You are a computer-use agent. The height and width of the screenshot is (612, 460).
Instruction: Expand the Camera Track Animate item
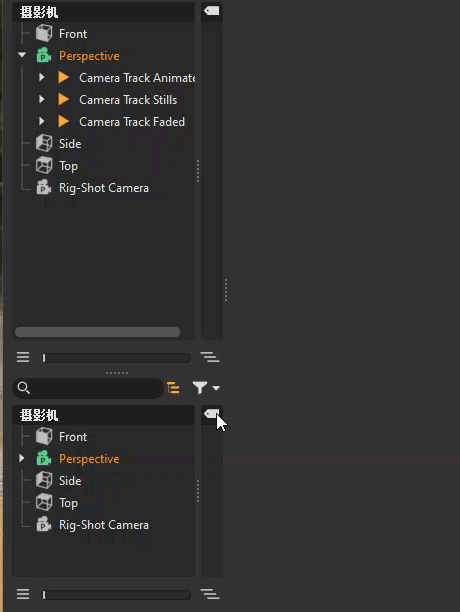tap(42, 77)
